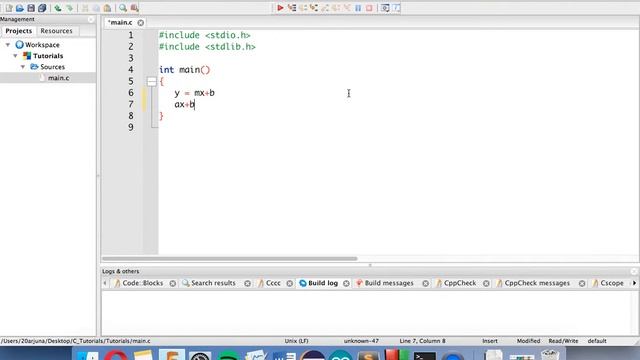The width and height of the screenshot is (640, 360).
Task: Open the Build messages tab
Action: 389,283
